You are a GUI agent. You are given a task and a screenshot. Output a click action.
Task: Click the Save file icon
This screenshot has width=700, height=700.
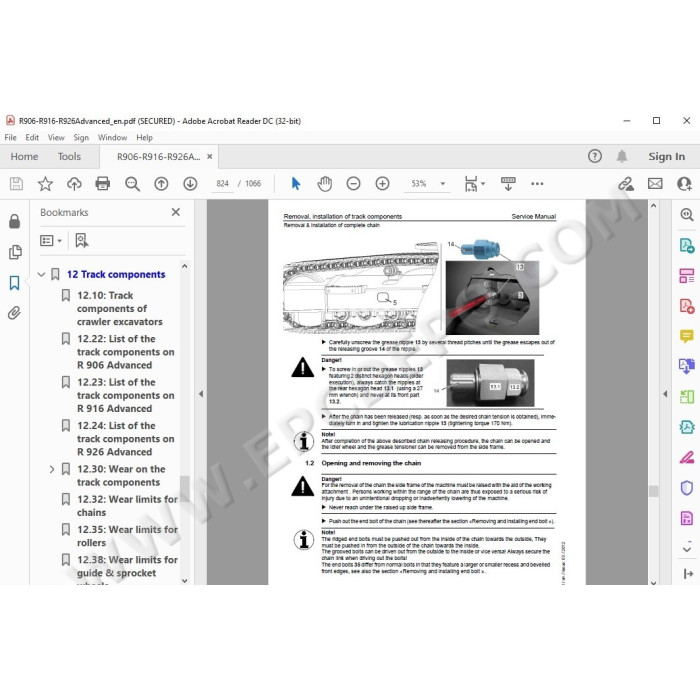(17, 183)
